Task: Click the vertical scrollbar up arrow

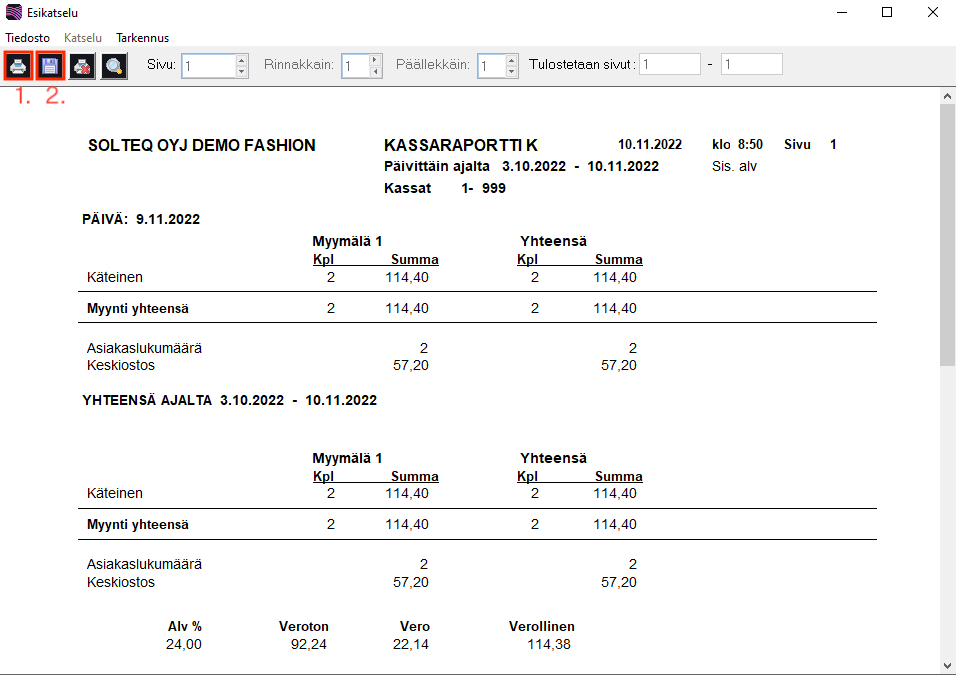Action: point(947,97)
